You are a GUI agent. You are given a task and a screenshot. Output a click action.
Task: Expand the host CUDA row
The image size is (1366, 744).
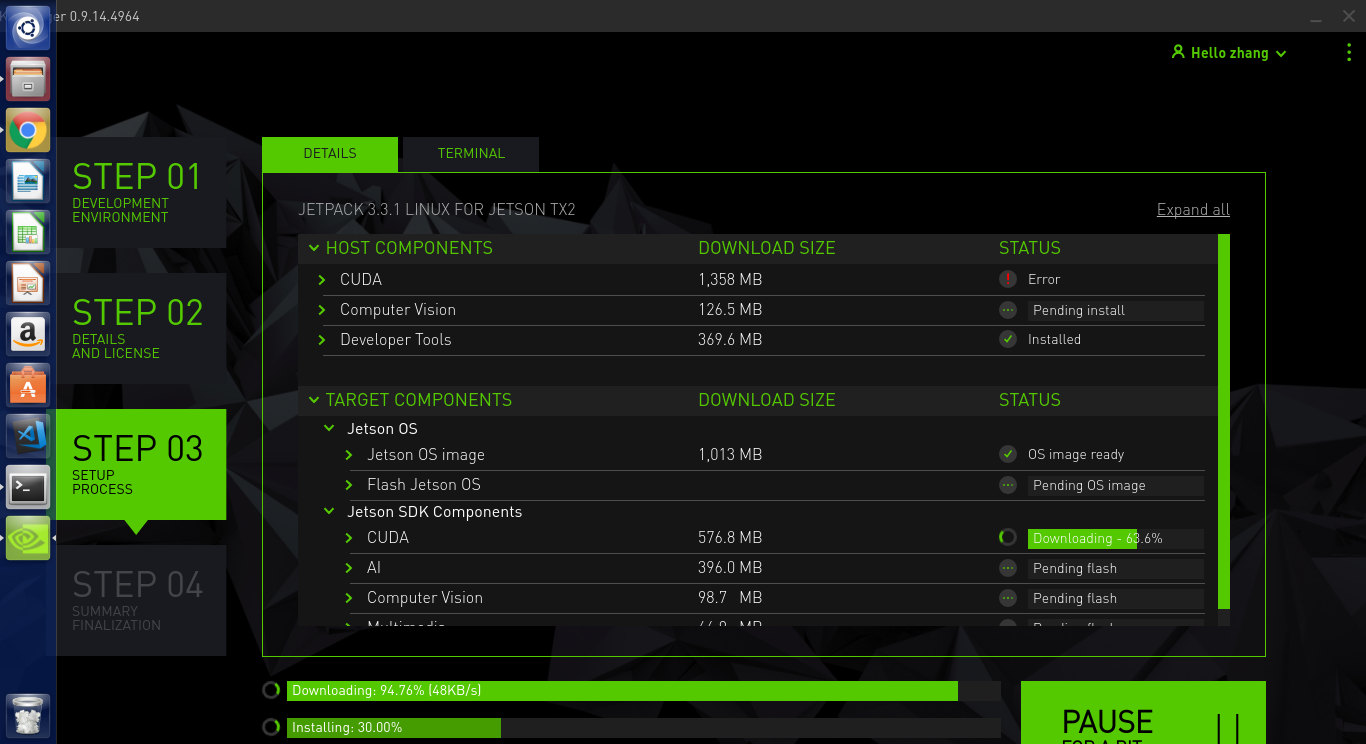tap(322, 280)
